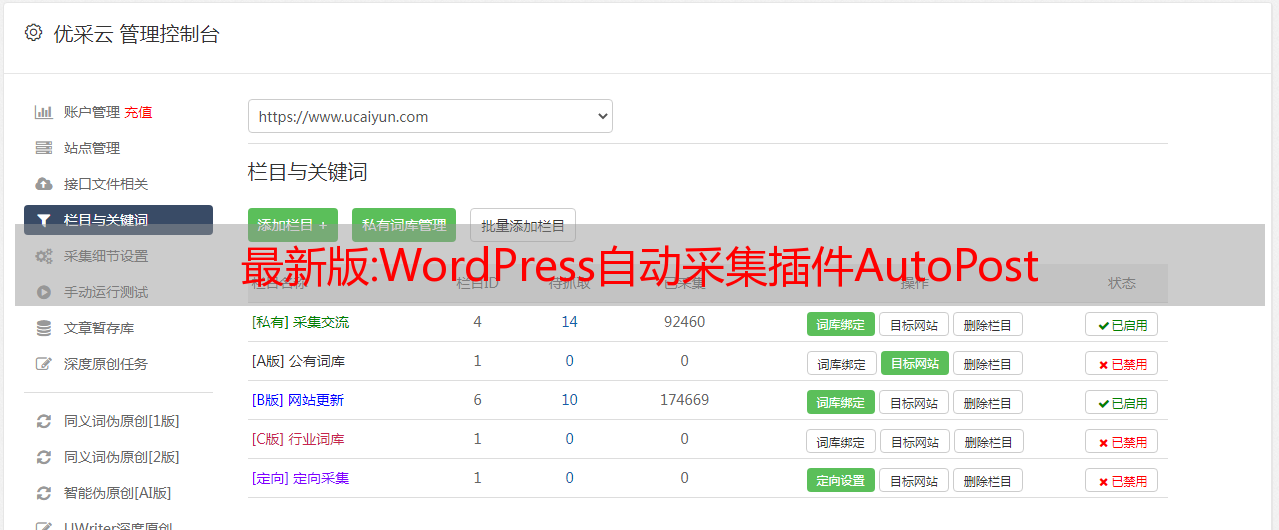The width and height of the screenshot is (1279, 530).
Task: Click the refresh icon beside 同义词伪原创[1版]
Action: pyautogui.click(x=43, y=421)
